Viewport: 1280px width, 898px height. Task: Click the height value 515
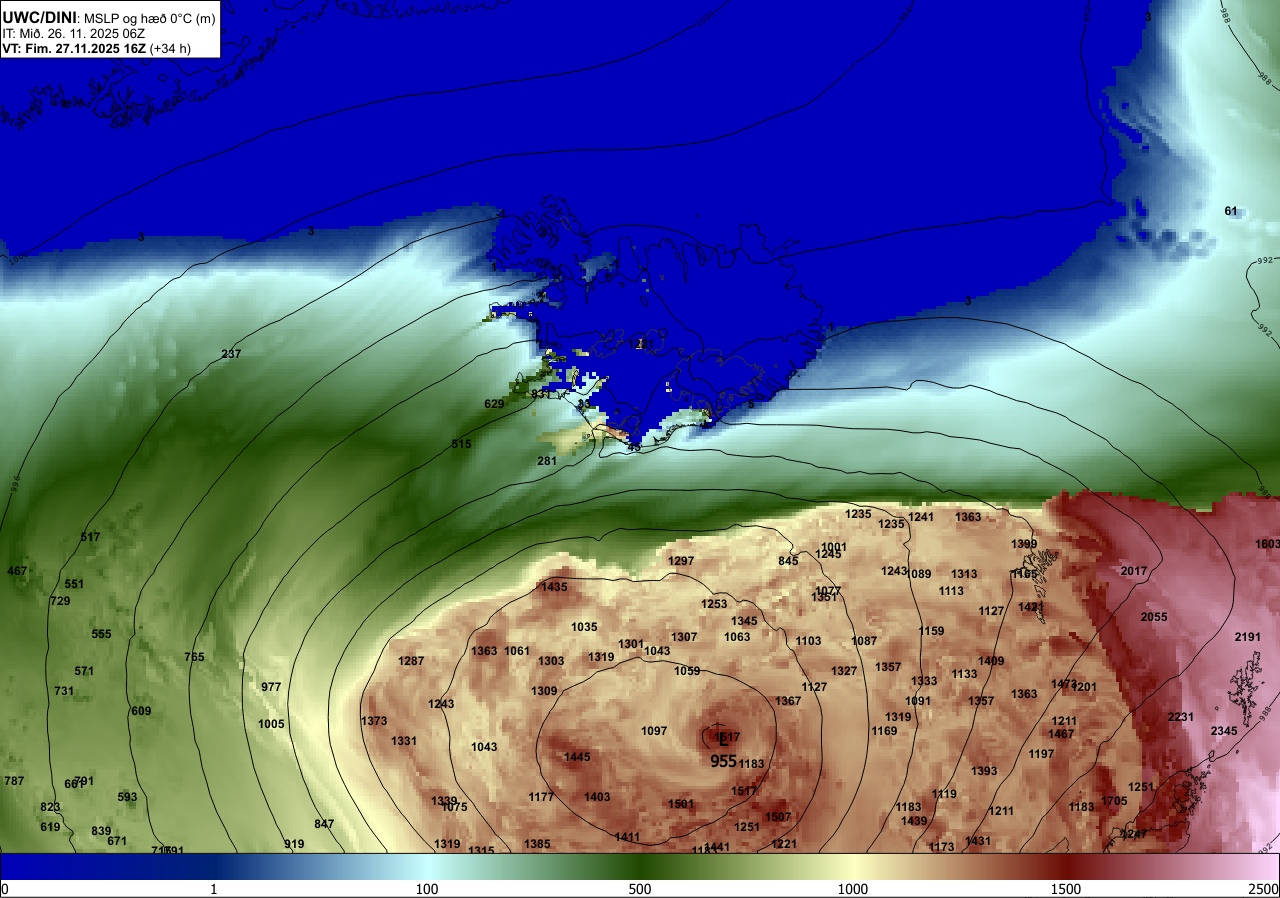click(x=461, y=444)
